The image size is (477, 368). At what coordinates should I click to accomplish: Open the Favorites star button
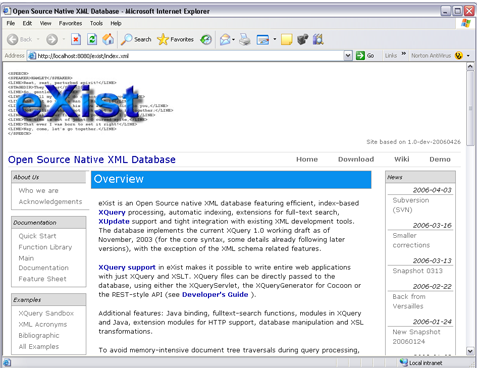coord(175,39)
